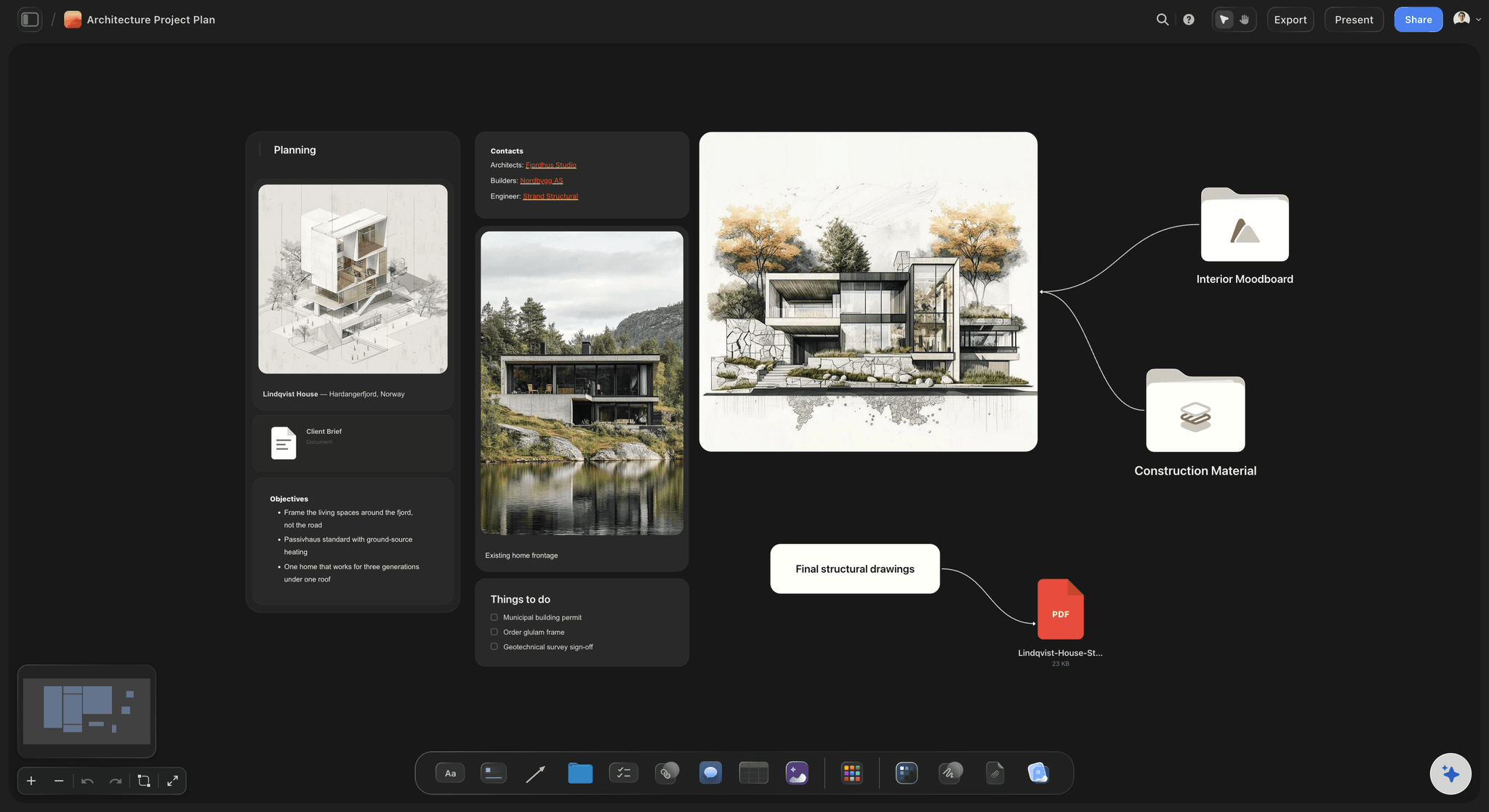Click the Contacts heading text
This screenshot has width=1489, height=812.
click(x=507, y=151)
